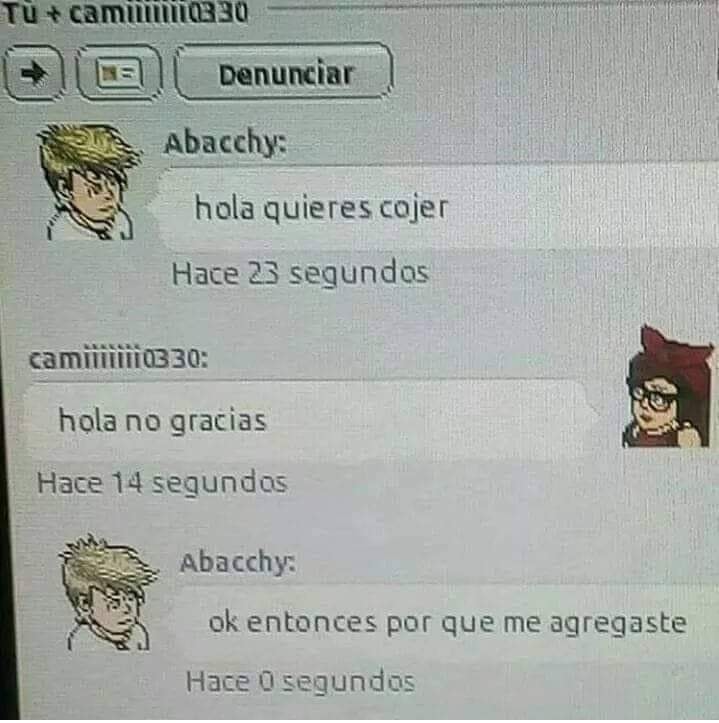Click Abacchy's avatar beside 'hola quieres cojer'
The height and width of the screenshot is (723, 719).
tap(89, 181)
